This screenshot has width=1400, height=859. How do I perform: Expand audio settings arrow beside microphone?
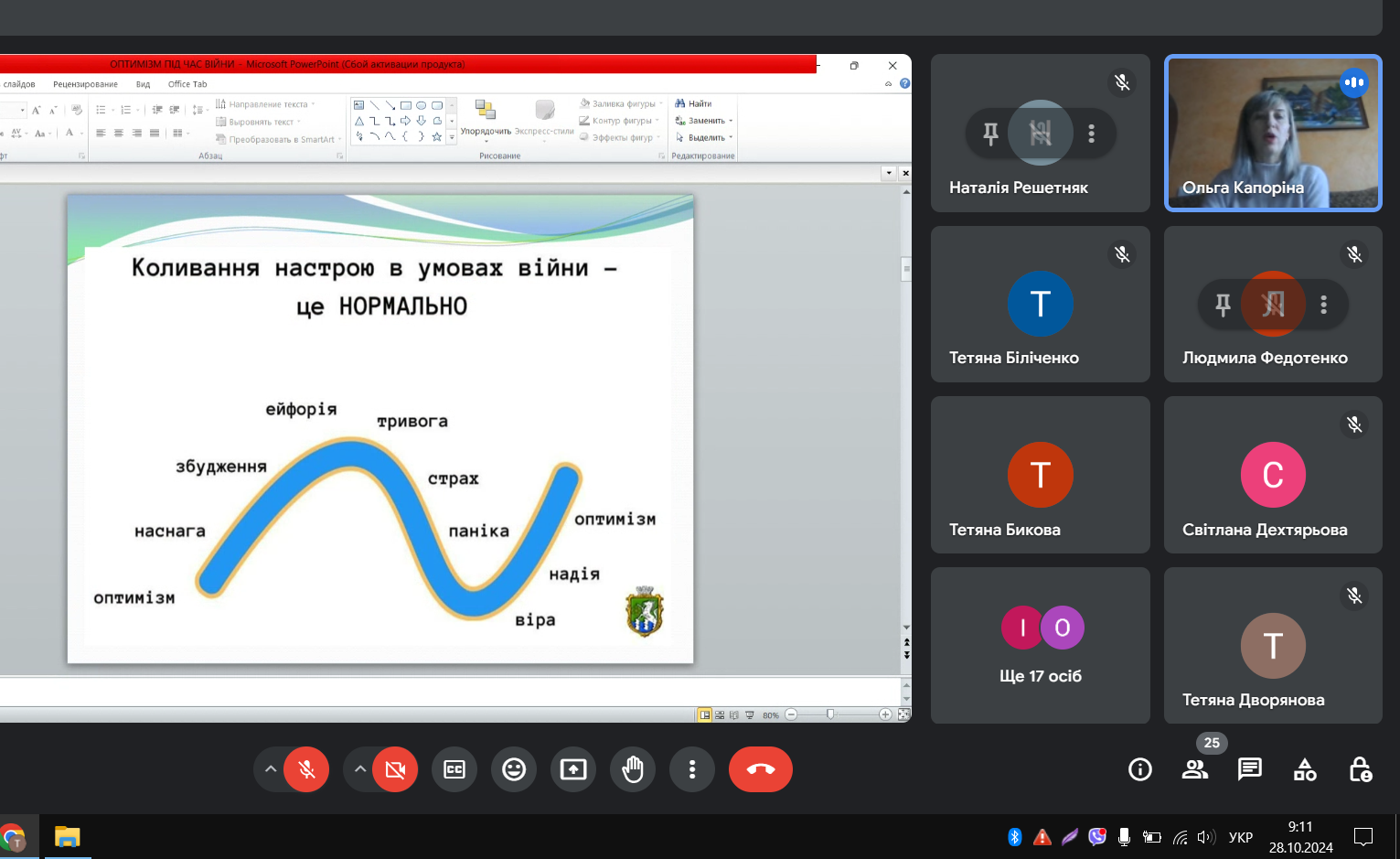point(271,769)
